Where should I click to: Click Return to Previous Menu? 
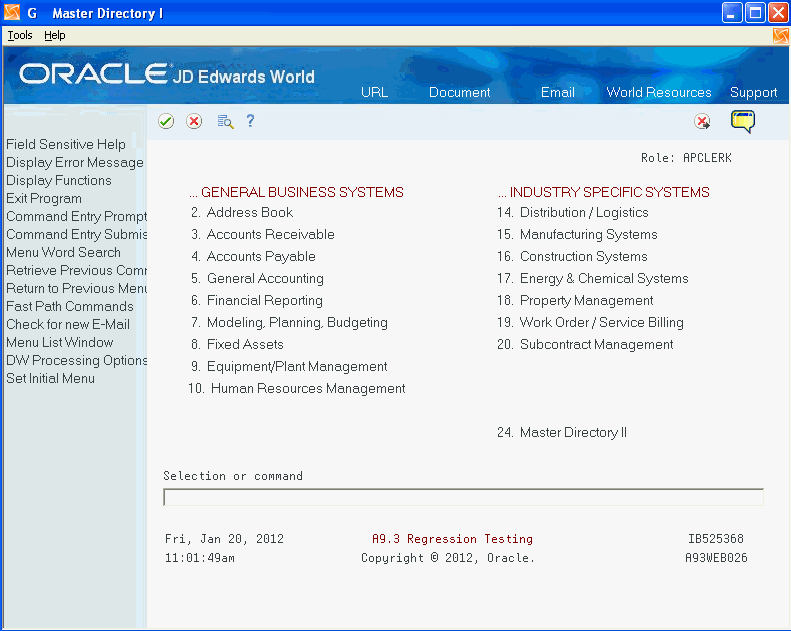(x=76, y=289)
